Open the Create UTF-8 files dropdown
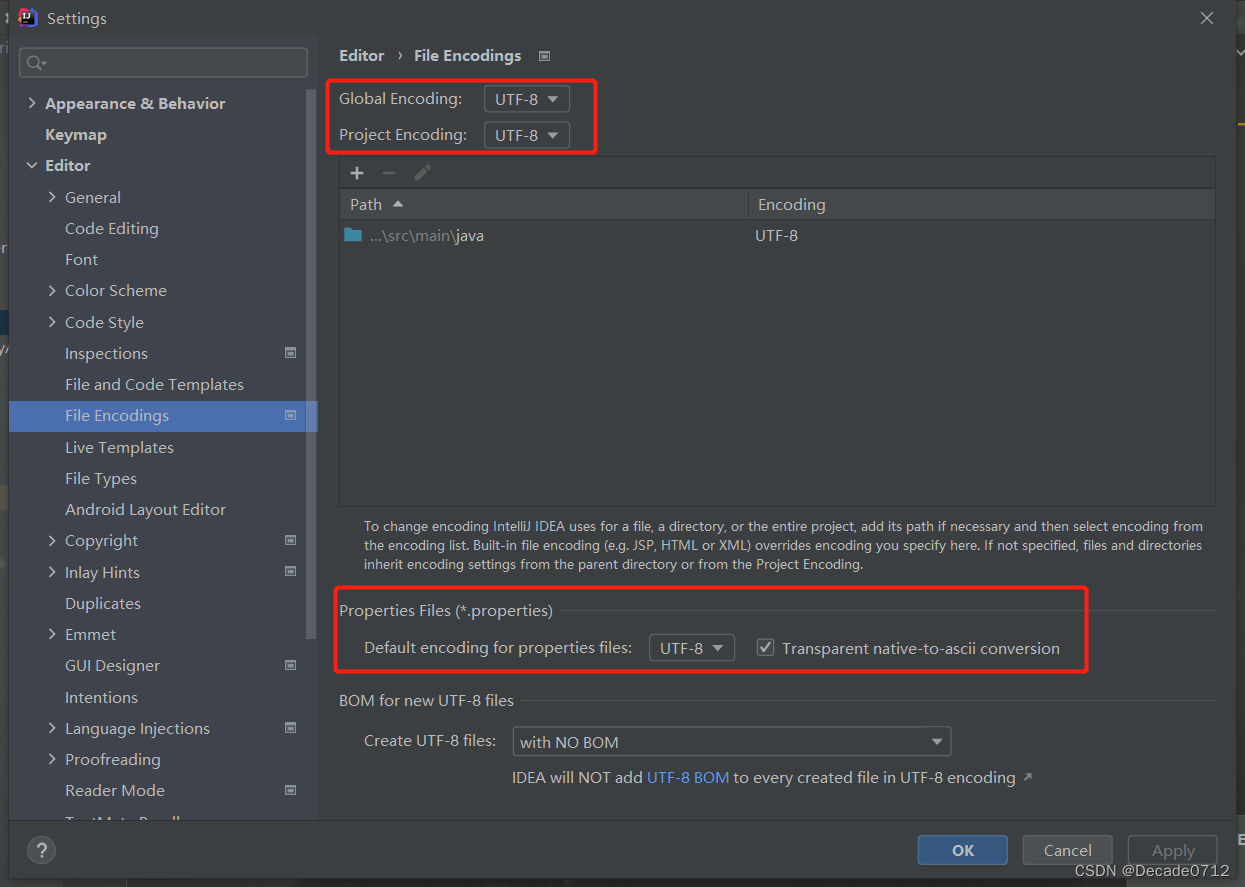This screenshot has width=1245, height=887. [x=731, y=742]
